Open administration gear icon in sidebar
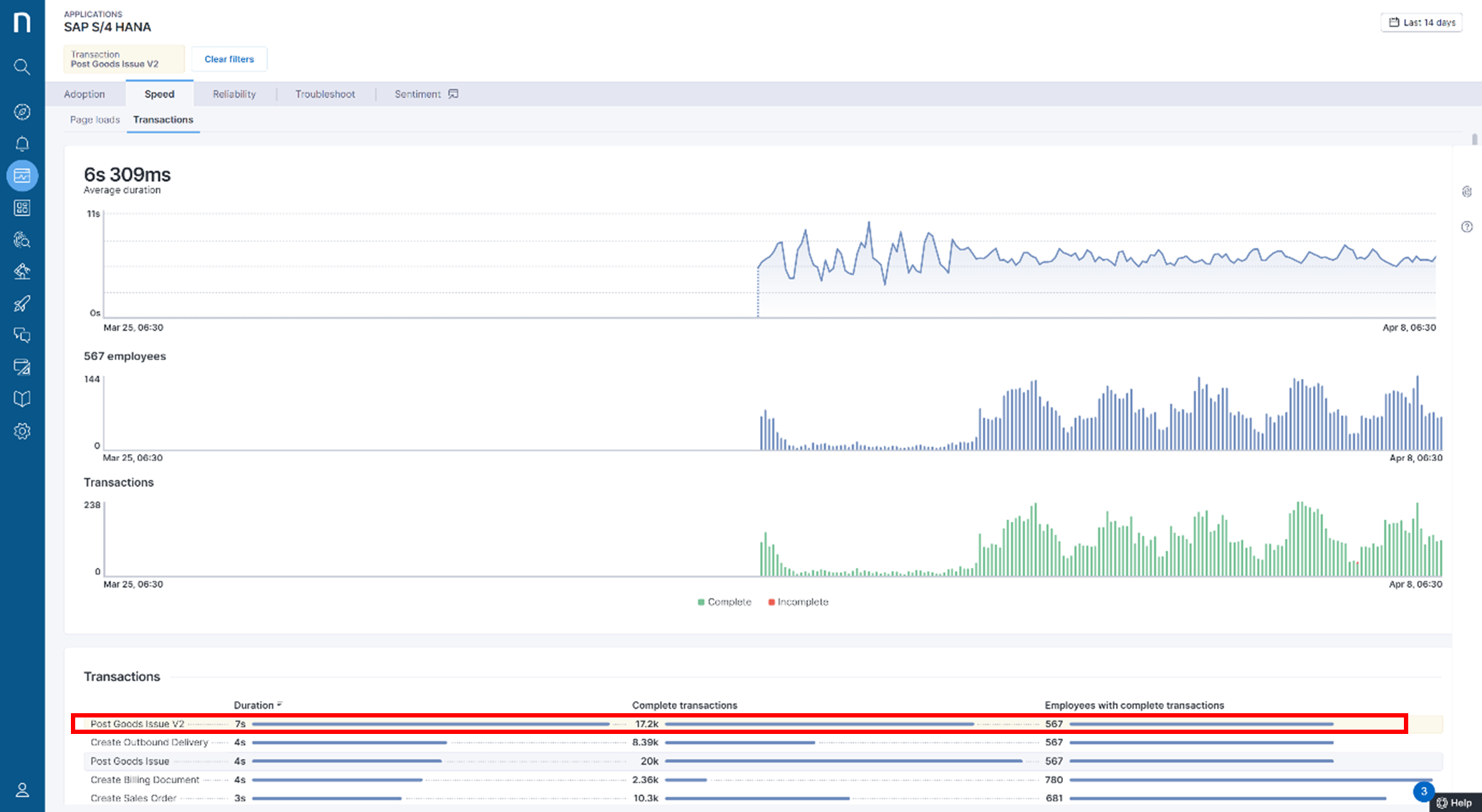Image resolution: width=1482 pixels, height=812 pixels. pyautogui.click(x=22, y=431)
